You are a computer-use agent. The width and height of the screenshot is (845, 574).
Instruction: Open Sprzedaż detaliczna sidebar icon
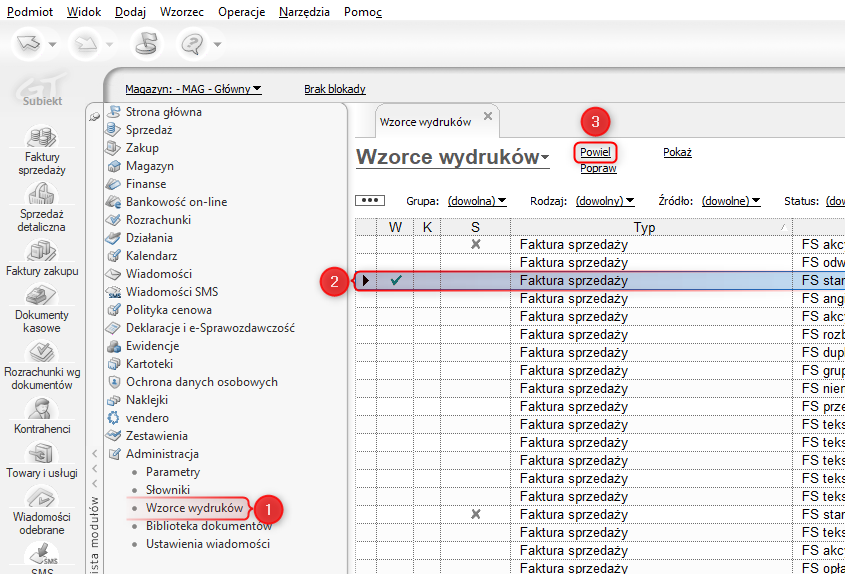tap(40, 195)
